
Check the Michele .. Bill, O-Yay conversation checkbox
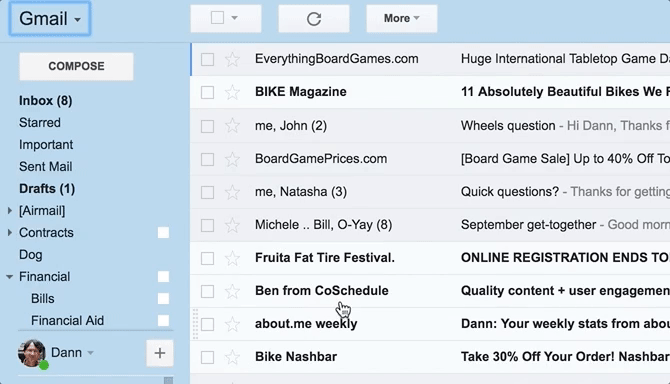click(208, 225)
